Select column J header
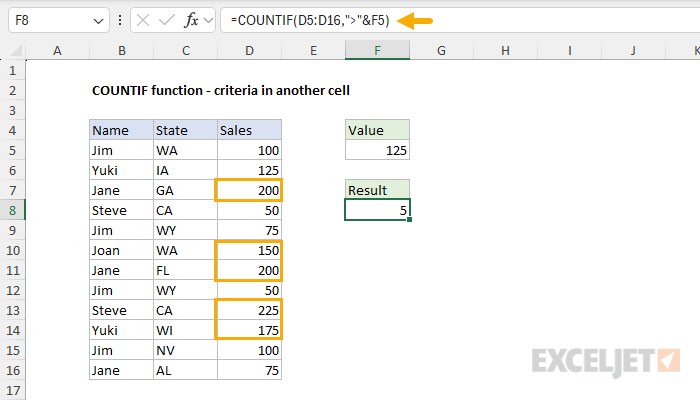 coord(633,50)
